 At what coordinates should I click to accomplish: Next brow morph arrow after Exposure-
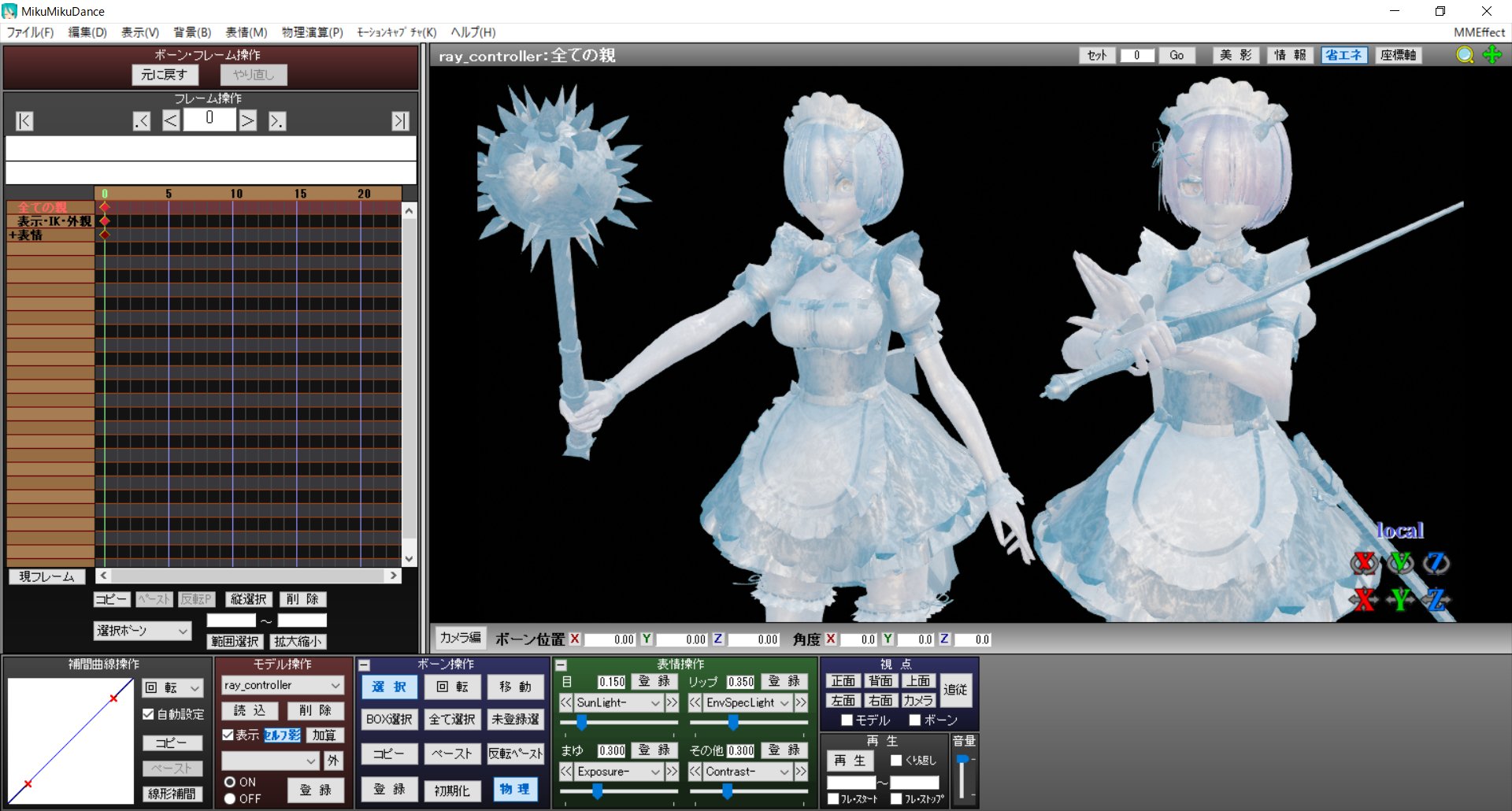(672, 772)
